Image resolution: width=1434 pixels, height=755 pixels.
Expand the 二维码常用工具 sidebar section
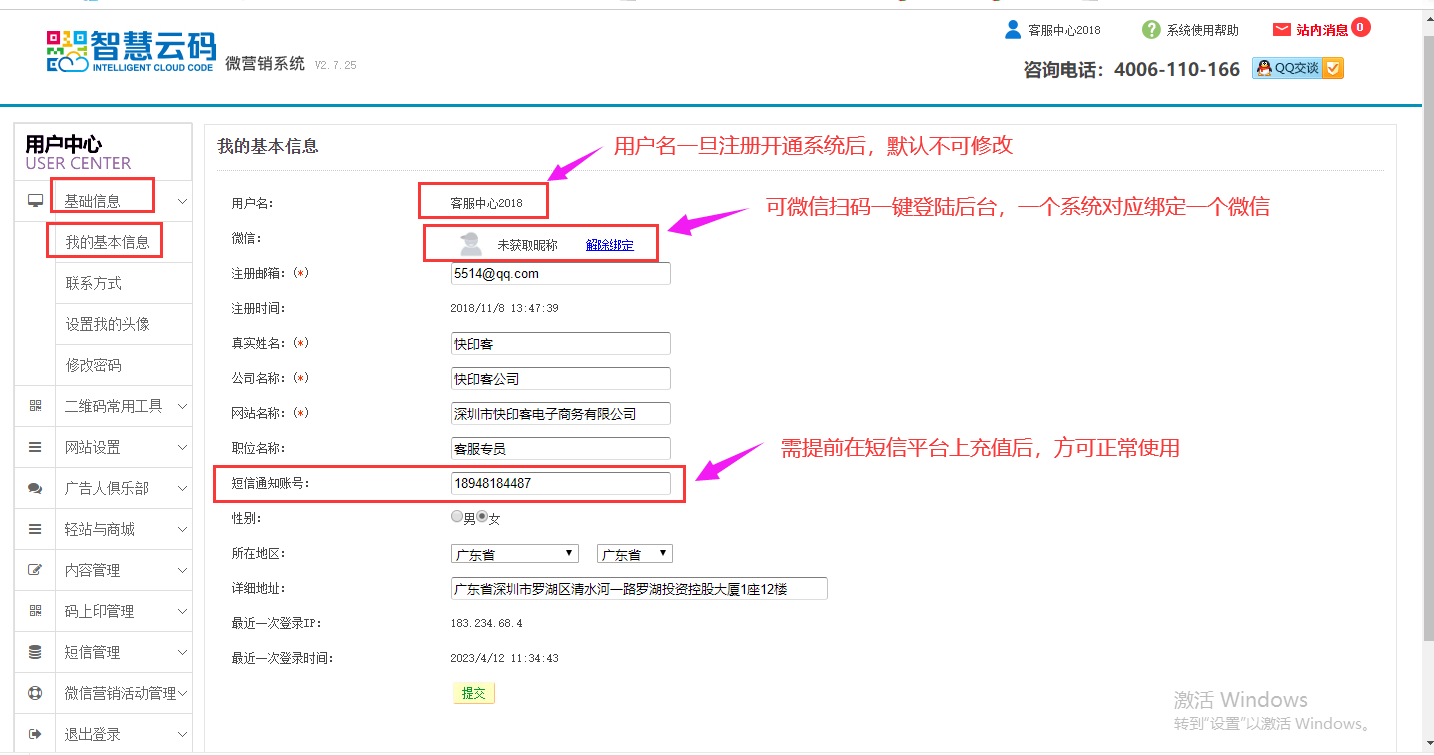point(113,406)
